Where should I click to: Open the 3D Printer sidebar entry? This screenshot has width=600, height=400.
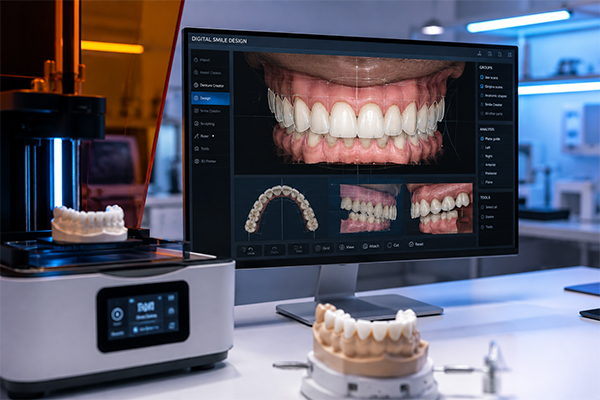[210, 161]
